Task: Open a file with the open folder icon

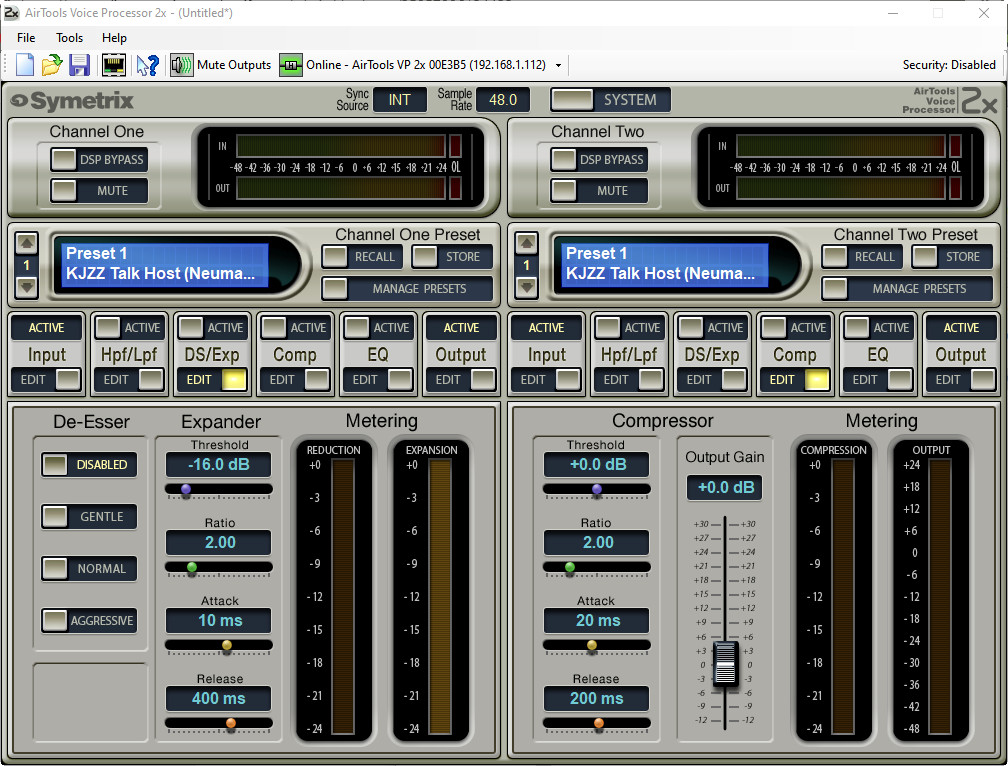Action: pyautogui.click(x=51, y=65)
